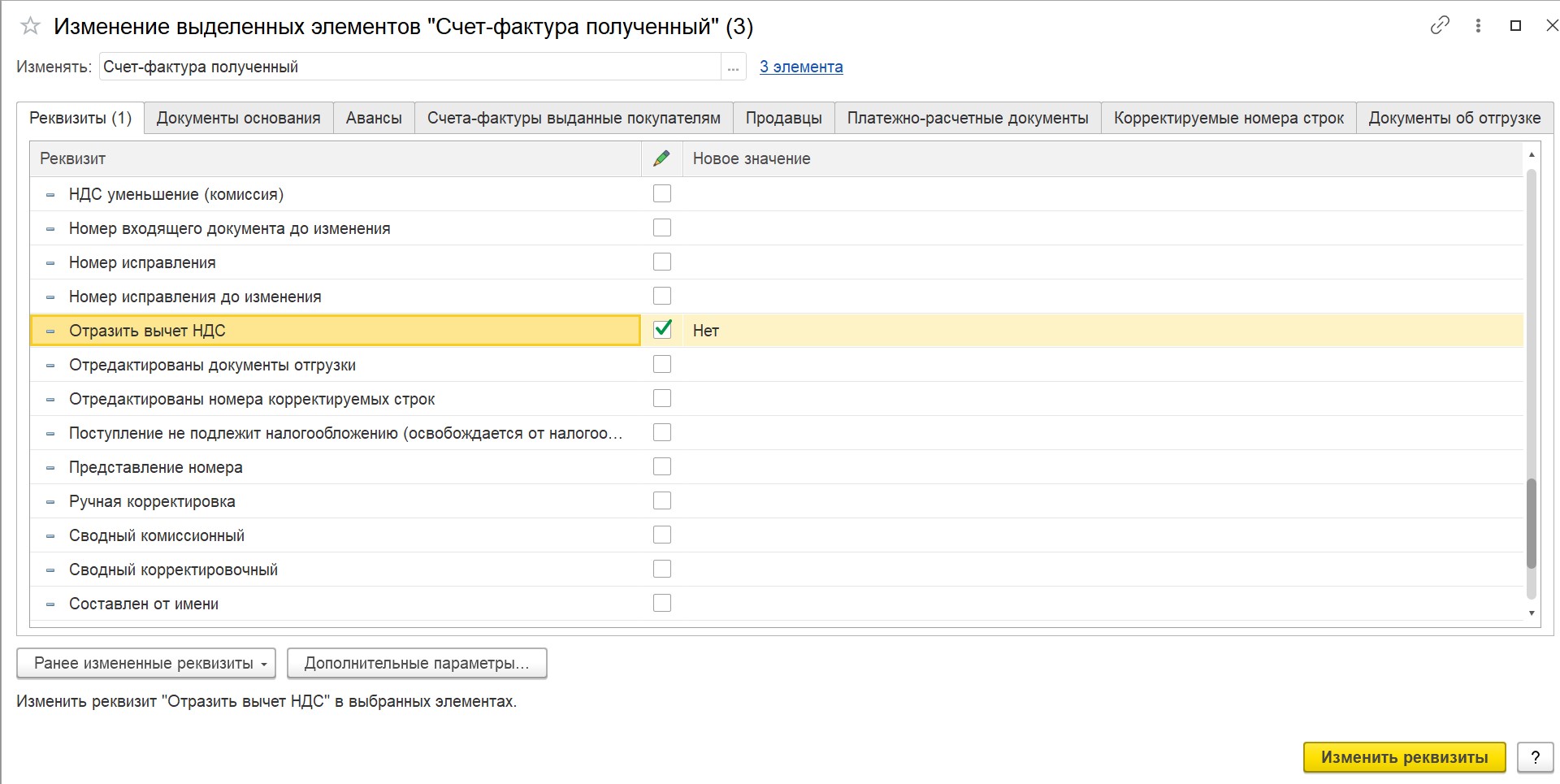The height and width of the screenshot is (784, 1560).
Task: Click the list scrollbar up arrow
Action: click(1532, 154)
